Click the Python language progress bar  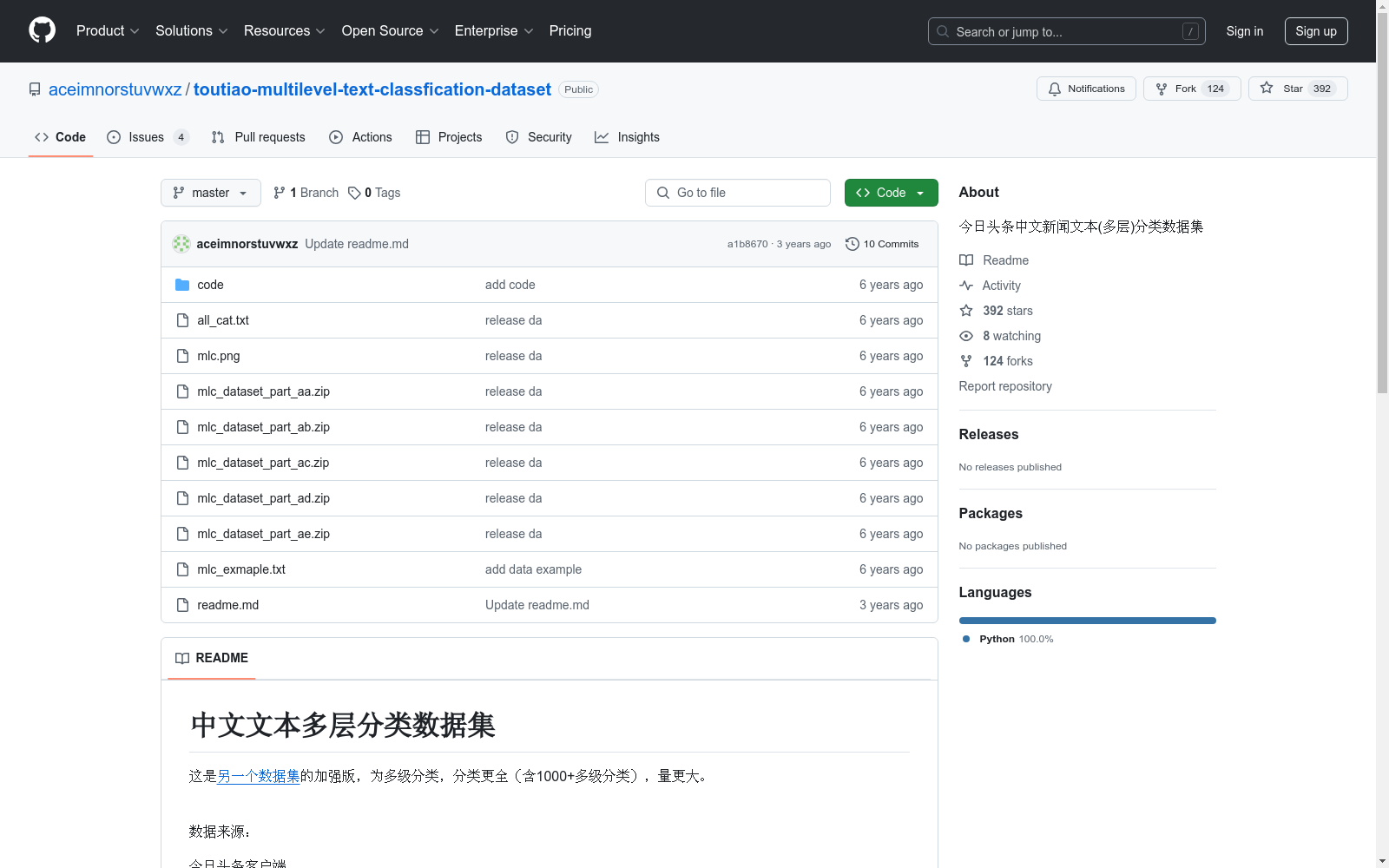click(1088, 621)
